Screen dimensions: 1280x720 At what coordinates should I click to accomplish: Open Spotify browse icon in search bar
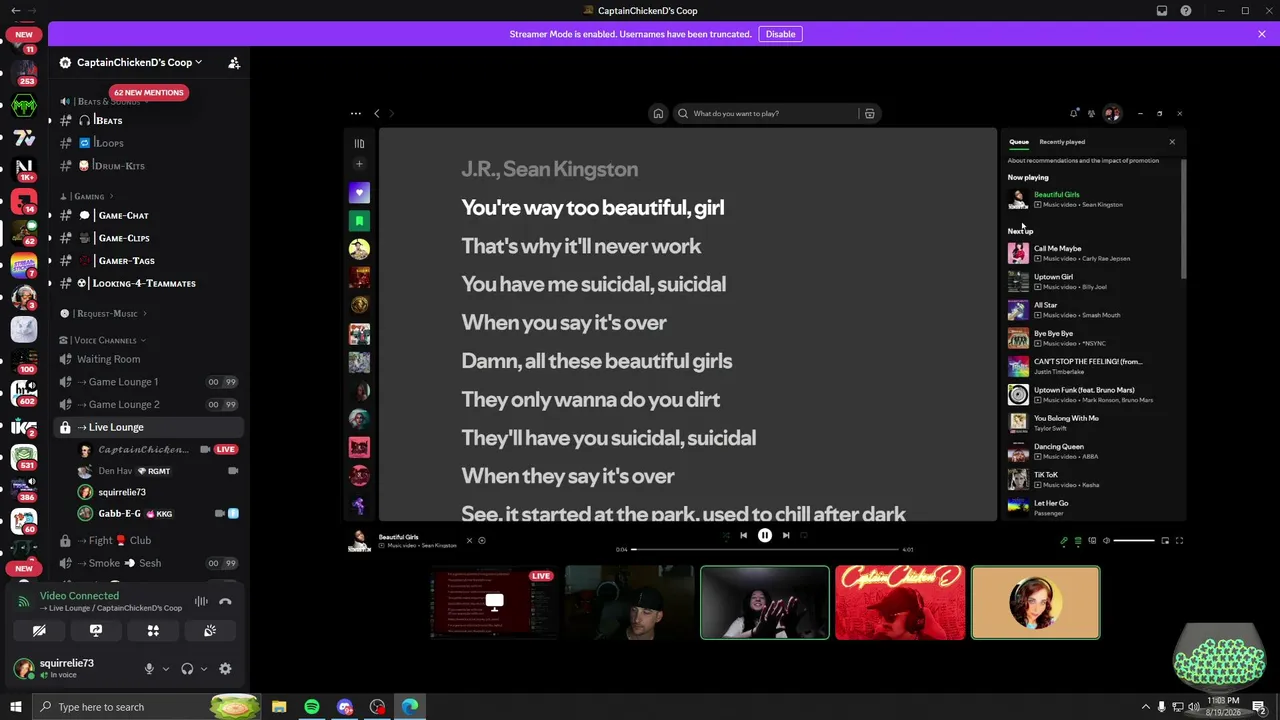(x=869, y=114)
